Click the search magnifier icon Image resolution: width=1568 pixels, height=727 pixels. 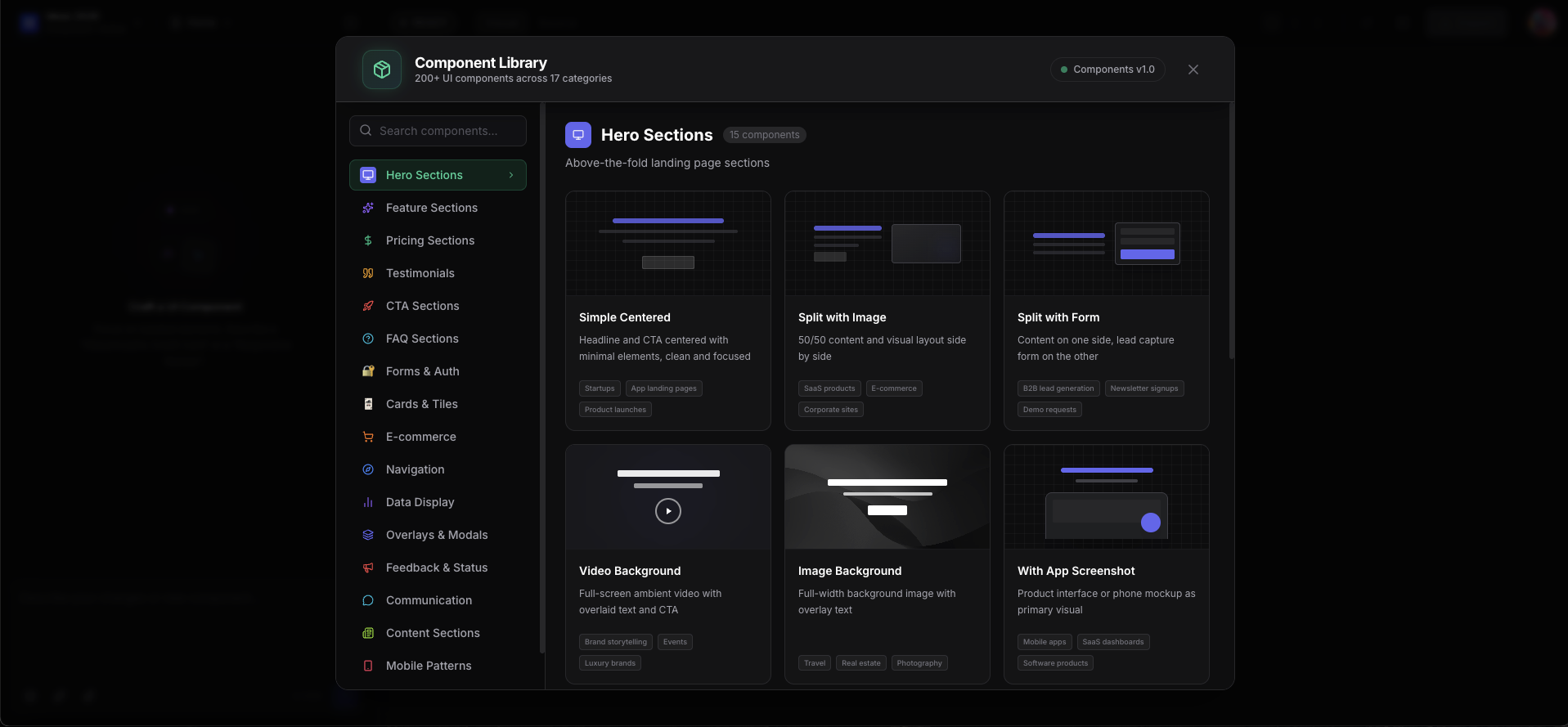[366, 131]
